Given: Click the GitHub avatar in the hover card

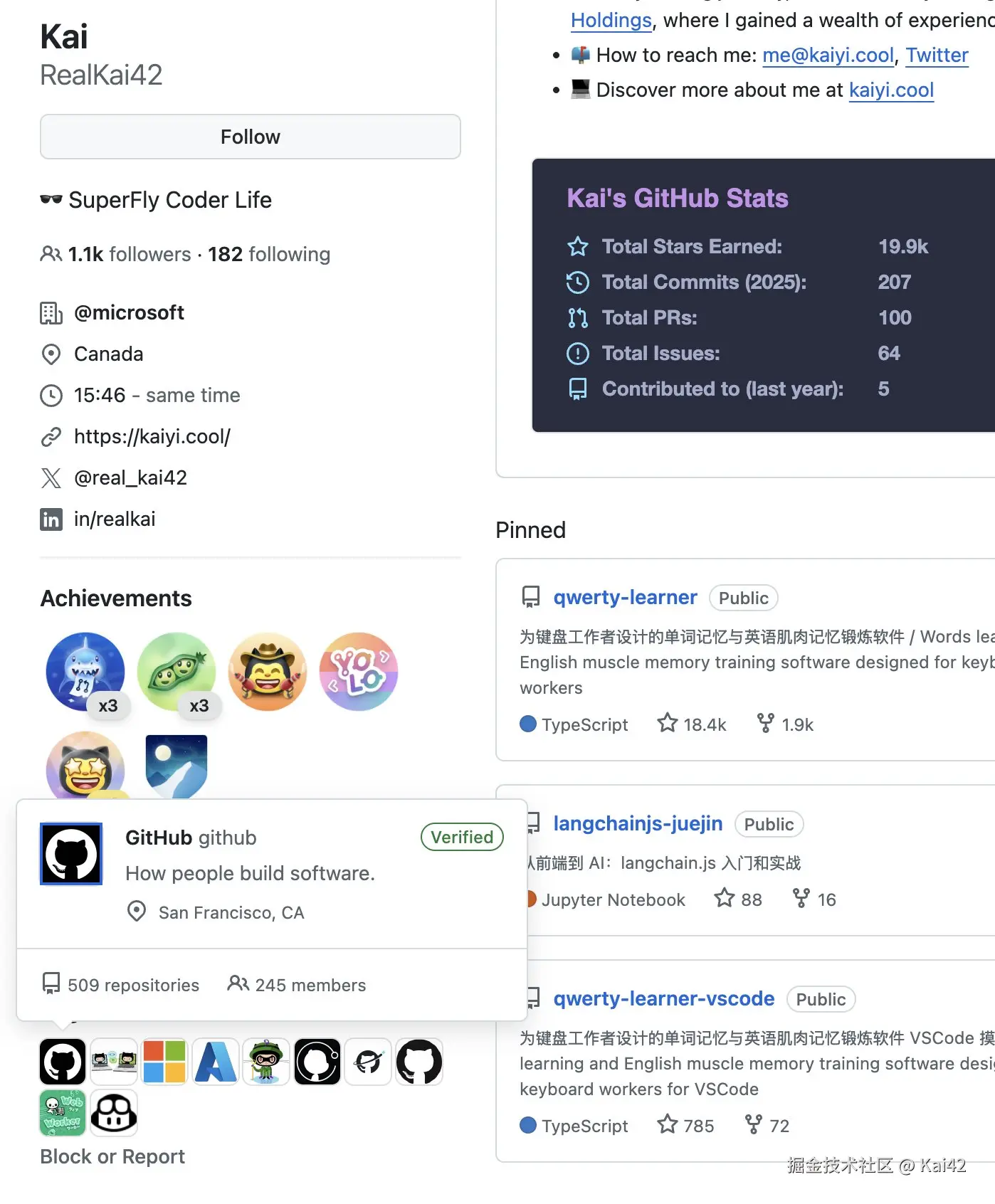Looking at the screenshot, I should point(71,854).
